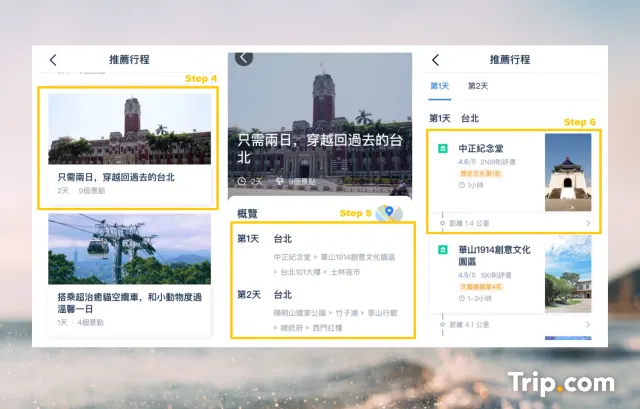Click 第2天 台北 in the overview
640x409 pixels.
264,295
